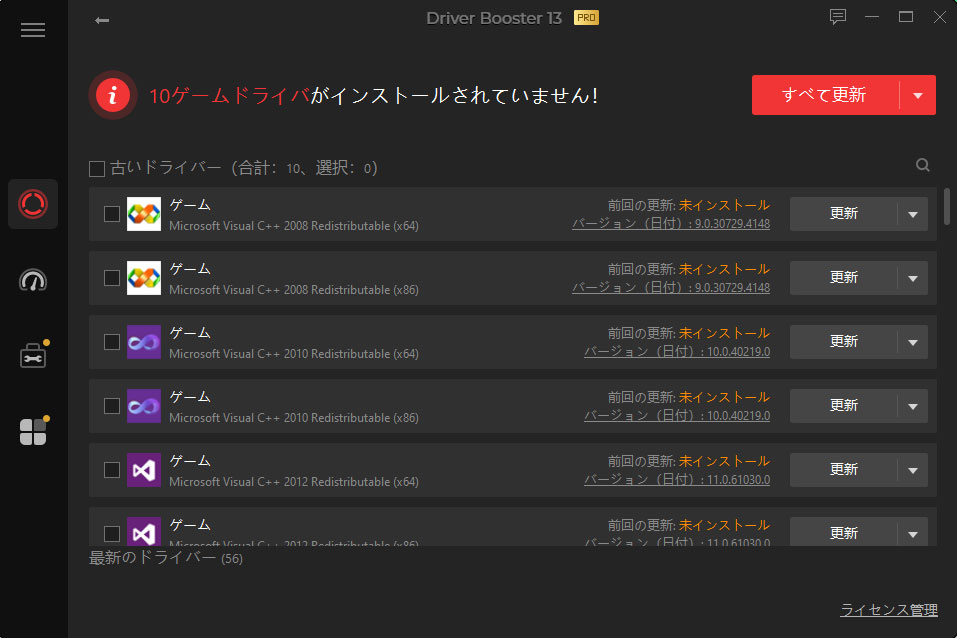The height and width of the screenshot is (638, 957).
Task: Click icon of Visual C++ 2010 (x64)
Action: [x=144, y=342]
